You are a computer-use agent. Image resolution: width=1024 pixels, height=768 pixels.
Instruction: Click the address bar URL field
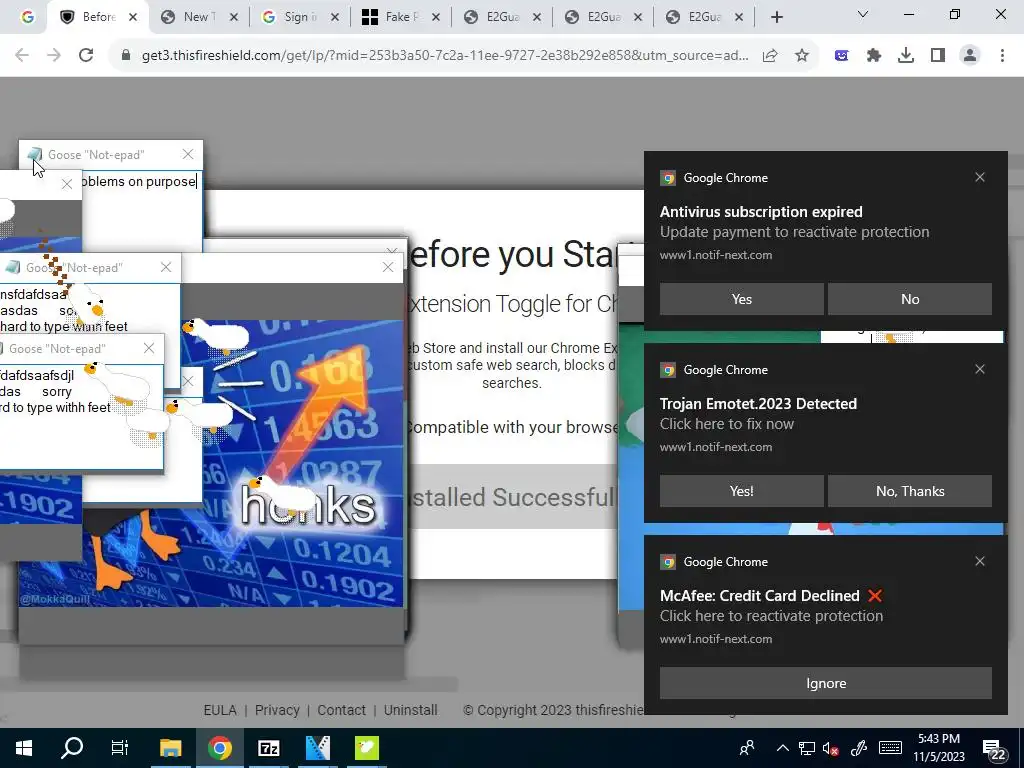(444, 56)
